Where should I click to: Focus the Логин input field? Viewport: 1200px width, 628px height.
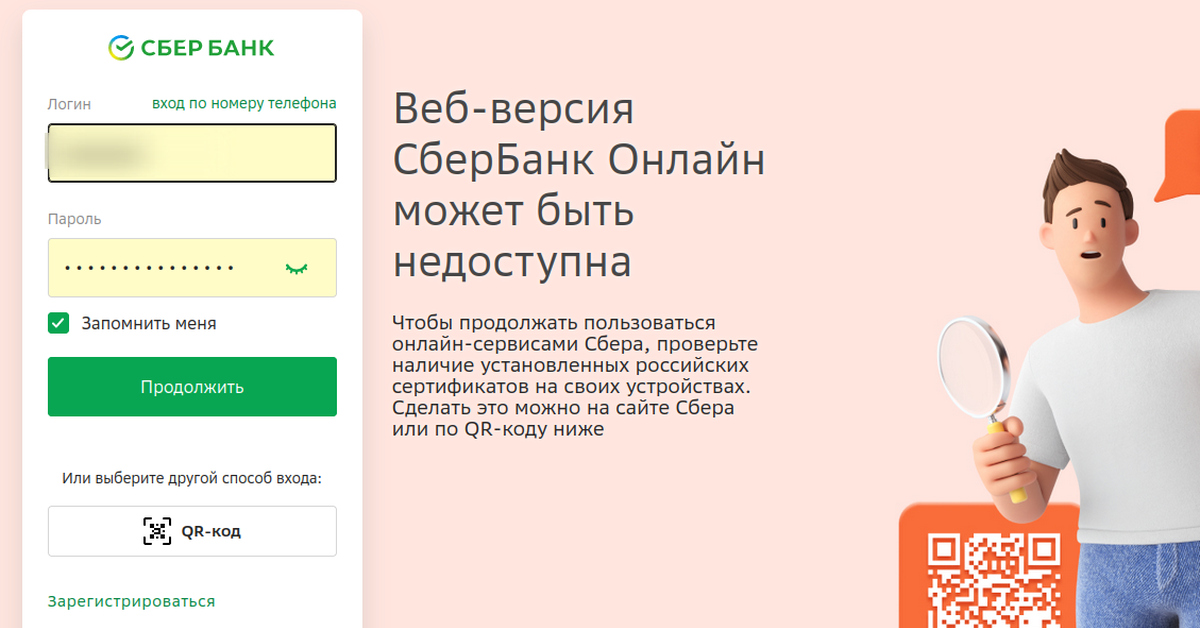192,153
